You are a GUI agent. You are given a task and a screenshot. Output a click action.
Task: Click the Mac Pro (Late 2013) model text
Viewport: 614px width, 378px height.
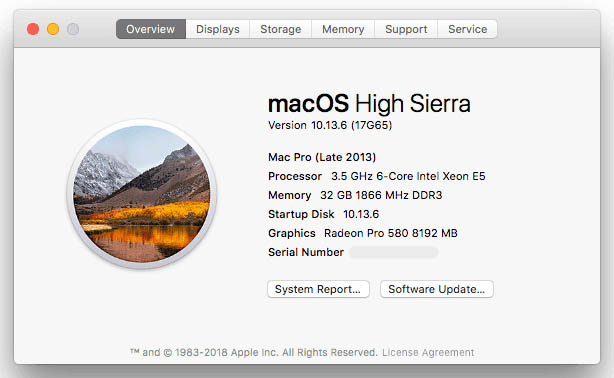pos(322,157)
